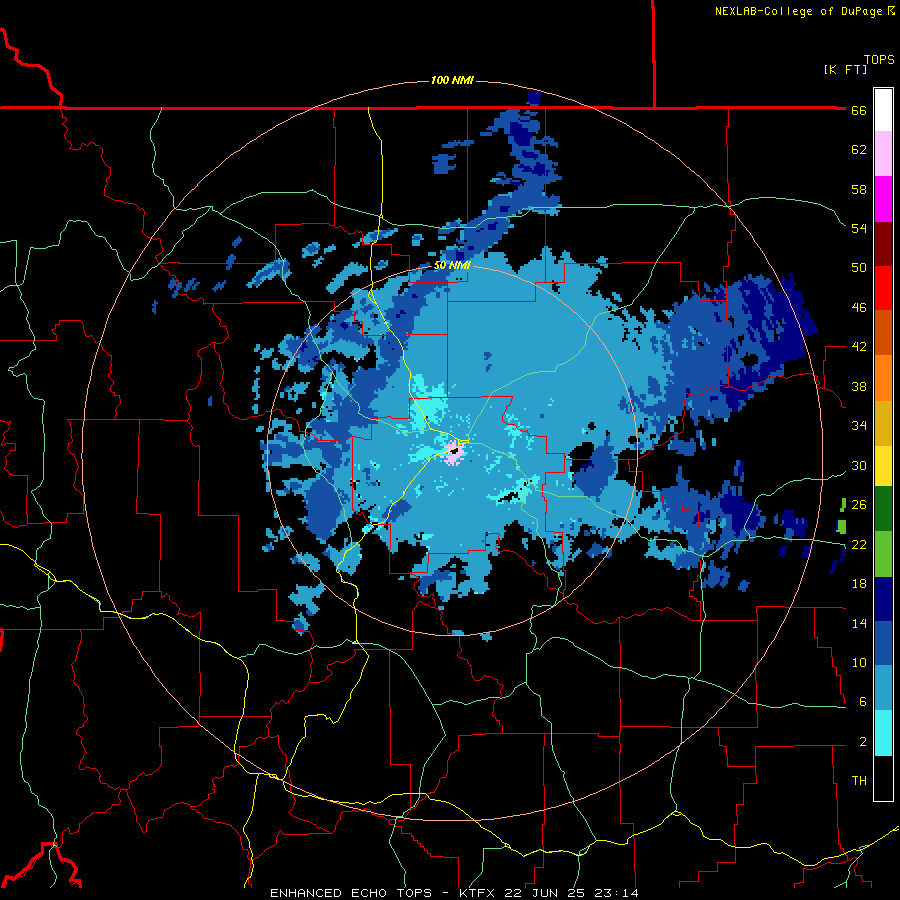Pick the light orange legend band
This screenshot has height=900, width=900.
click(x=883, y=377)
